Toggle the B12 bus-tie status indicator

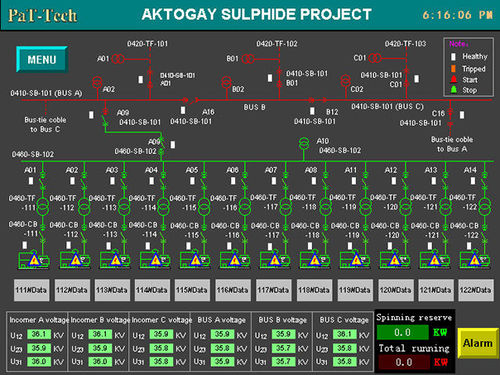coord(312,111)
